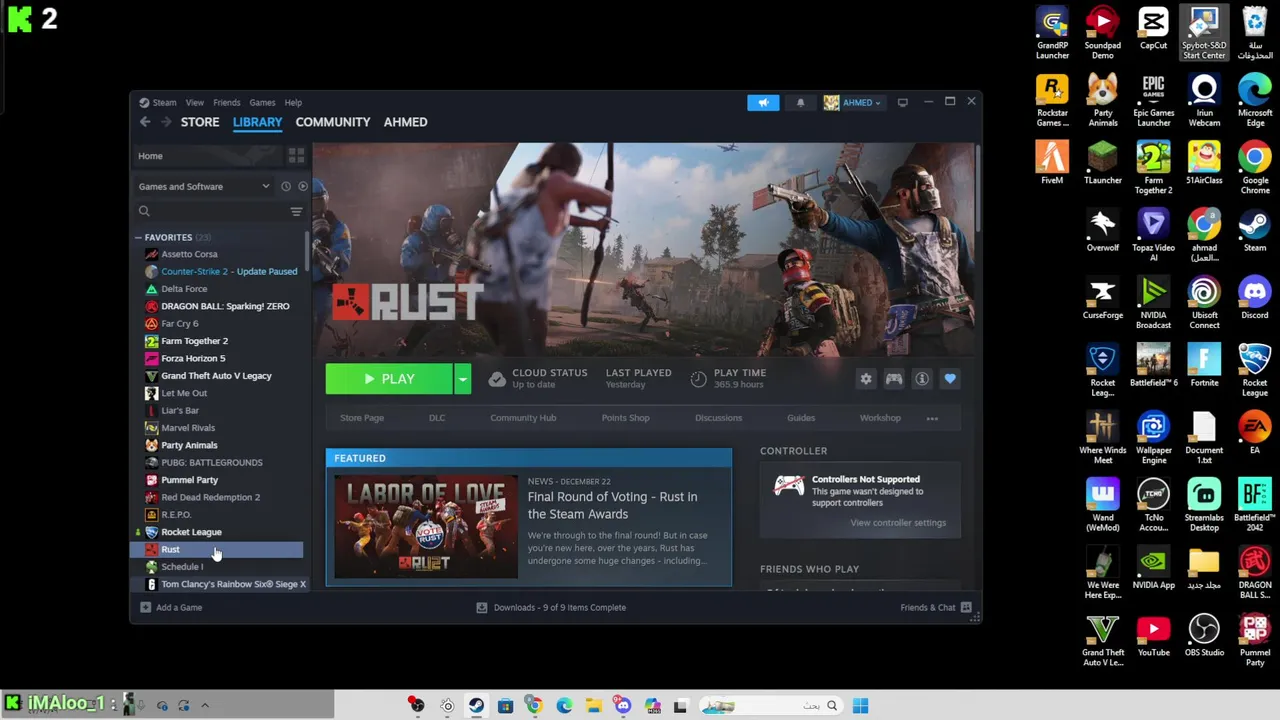The image size is (1280, 720).
Task: Open the Games menu
Action: tap(262, 102)
